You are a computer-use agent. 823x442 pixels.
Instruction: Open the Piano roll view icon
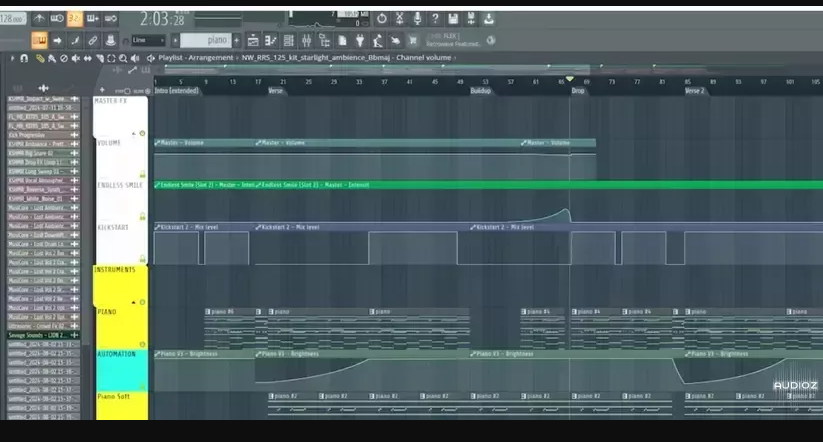click(270, 40)
